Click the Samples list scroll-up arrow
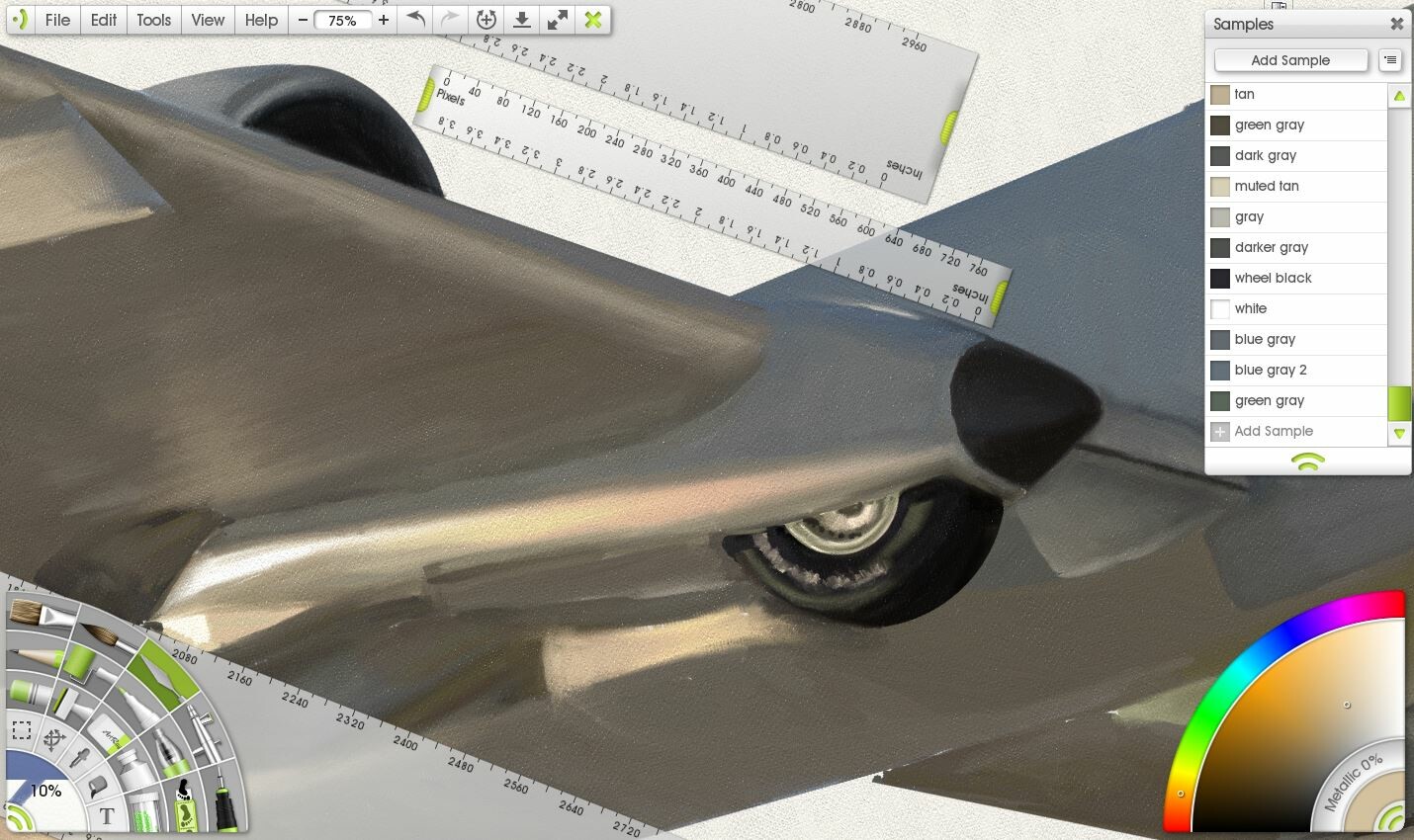Image resolution: width=1414 pixels, height=840 pixels. 1399,96
